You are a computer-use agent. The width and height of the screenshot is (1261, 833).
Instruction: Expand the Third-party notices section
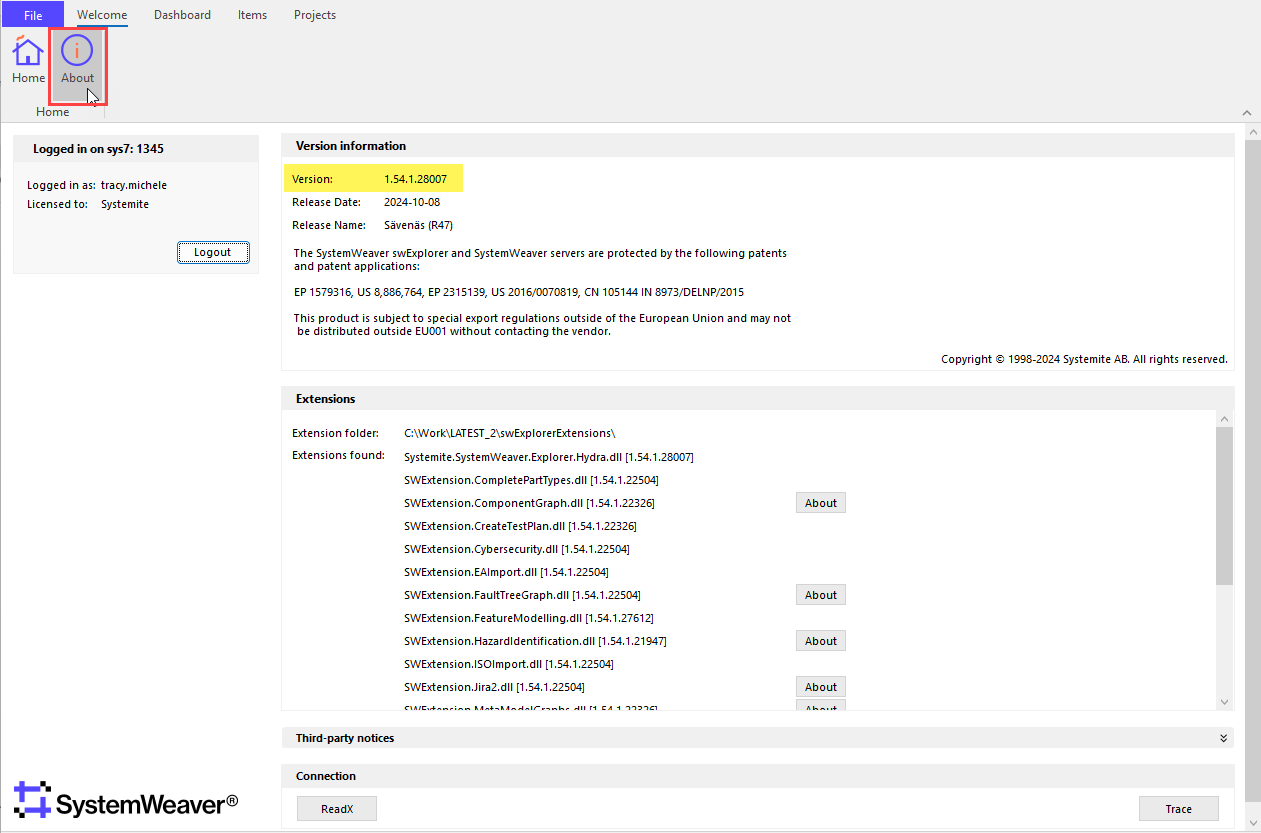(x=1223, y=738)
